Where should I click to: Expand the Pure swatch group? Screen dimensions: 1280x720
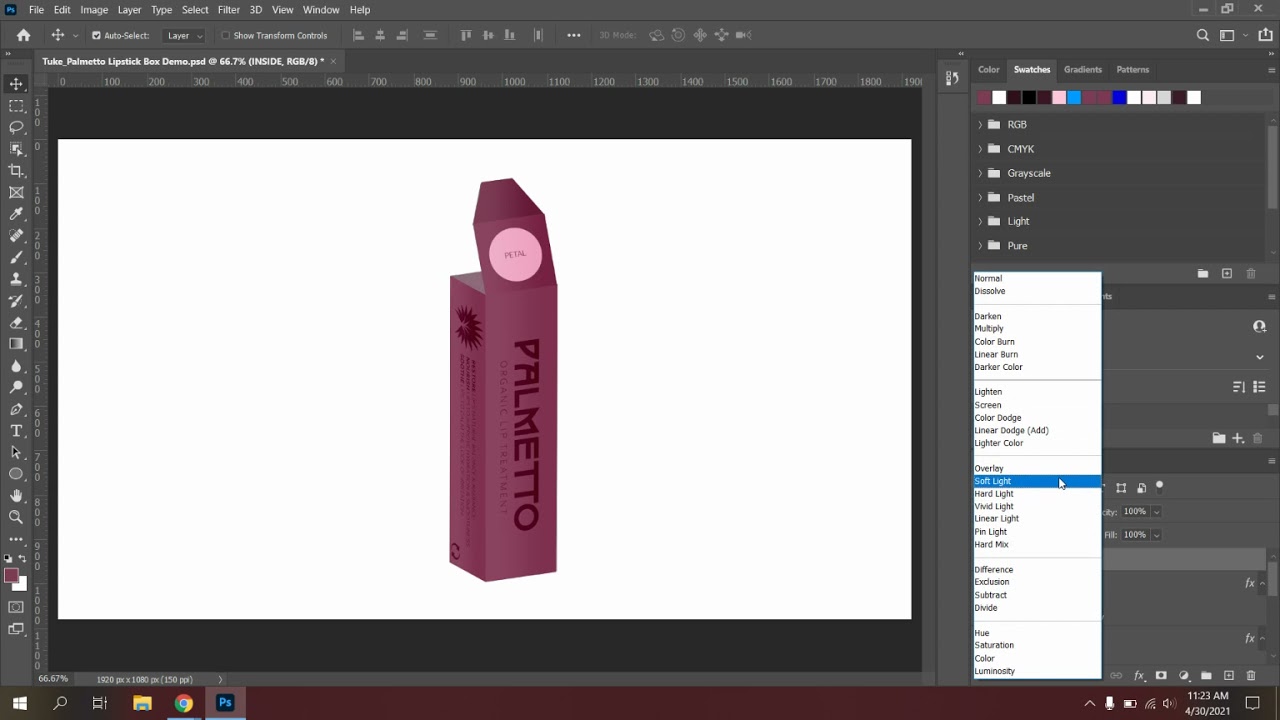(x=980, y=246)
